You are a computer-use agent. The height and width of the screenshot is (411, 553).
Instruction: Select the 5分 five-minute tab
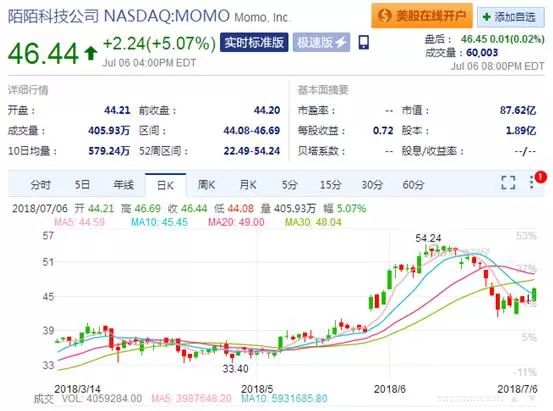coord(289,185)
